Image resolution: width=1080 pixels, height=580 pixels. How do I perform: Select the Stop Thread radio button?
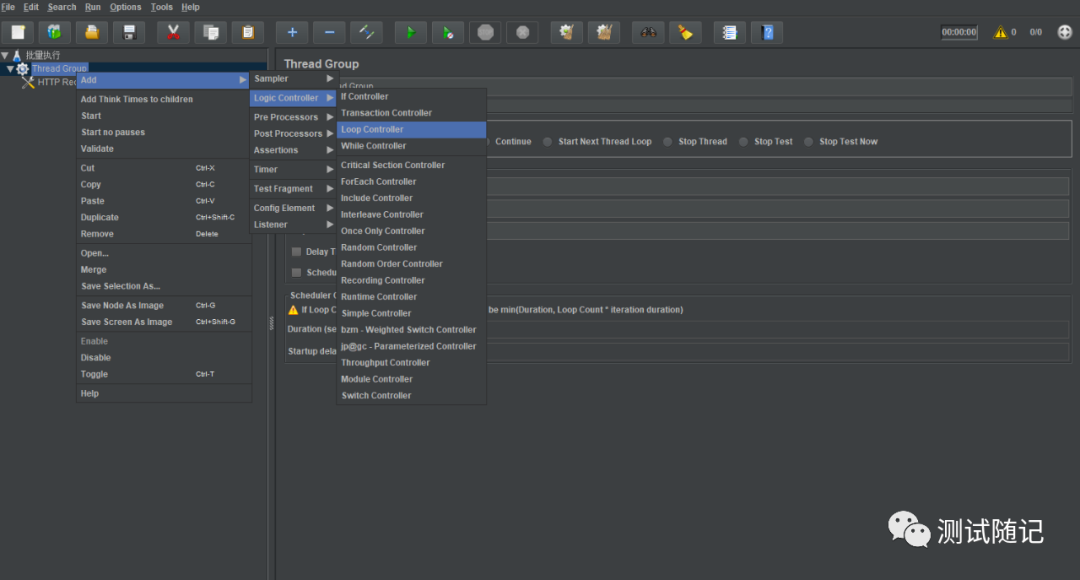667,142
